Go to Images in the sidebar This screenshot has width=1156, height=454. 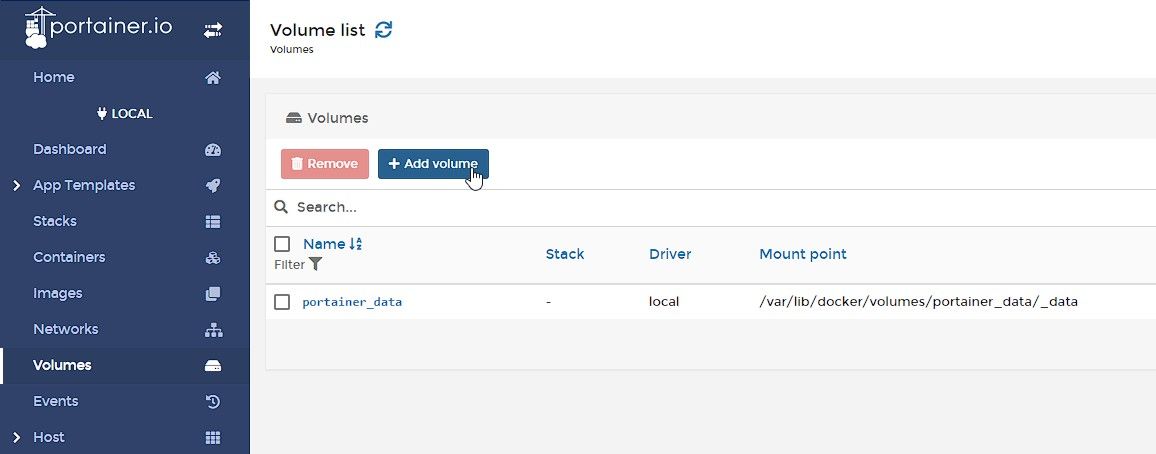[x=58, y=293]
